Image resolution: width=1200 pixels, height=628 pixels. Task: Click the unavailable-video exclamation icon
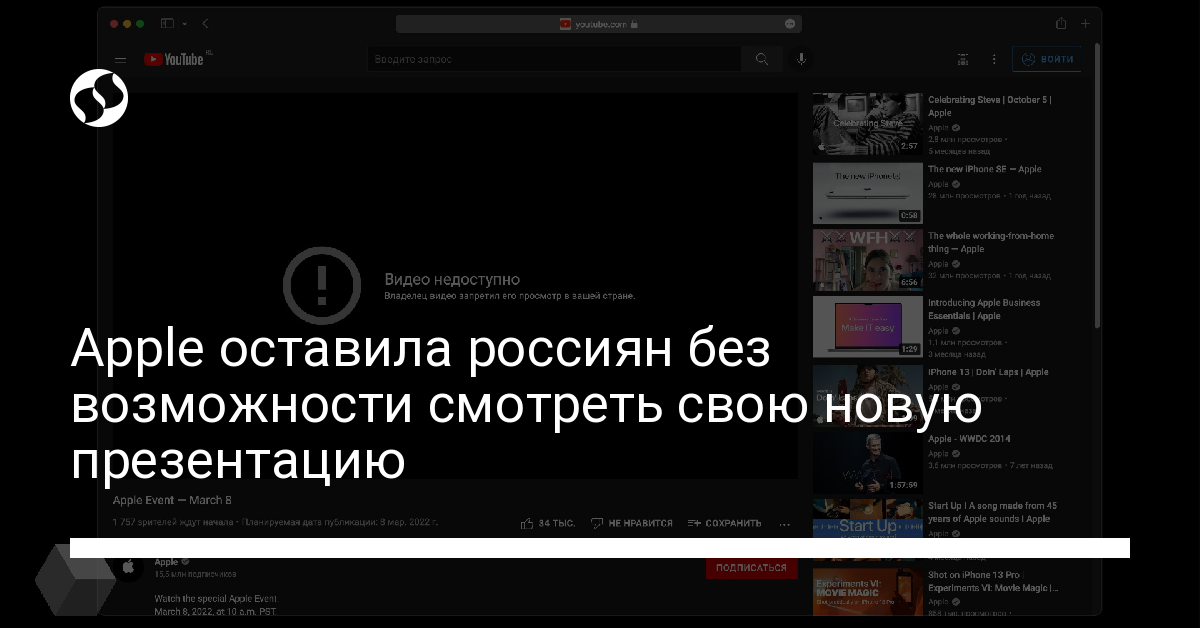click(321, 286)
